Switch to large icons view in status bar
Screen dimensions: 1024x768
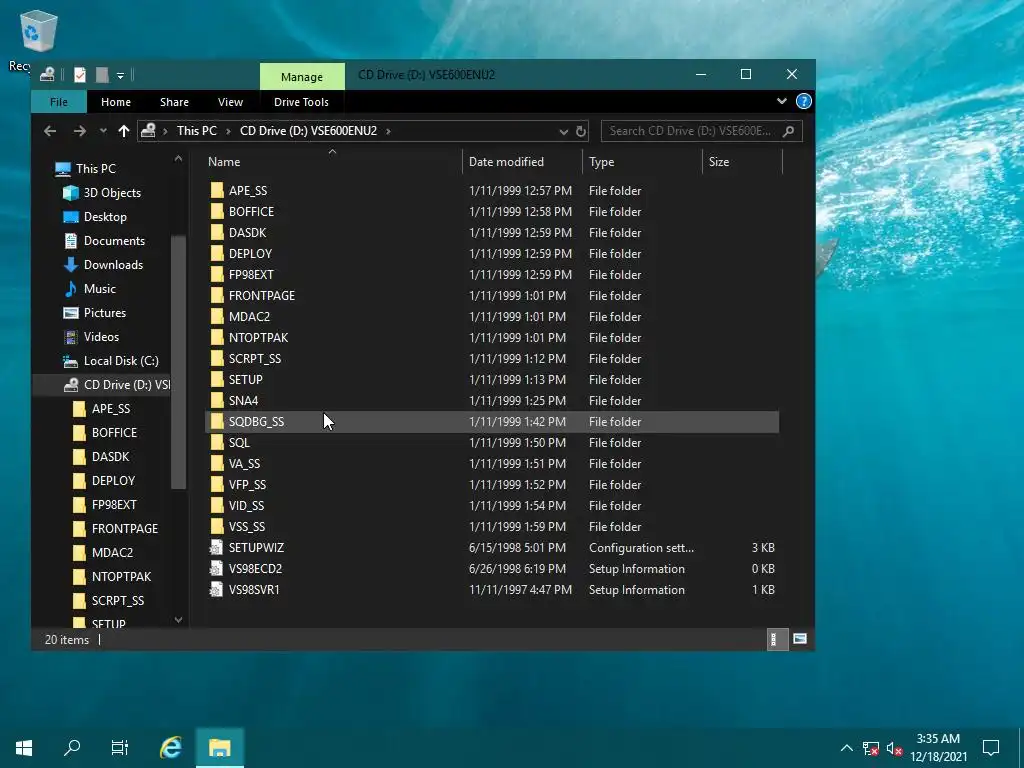coord(799,639)
